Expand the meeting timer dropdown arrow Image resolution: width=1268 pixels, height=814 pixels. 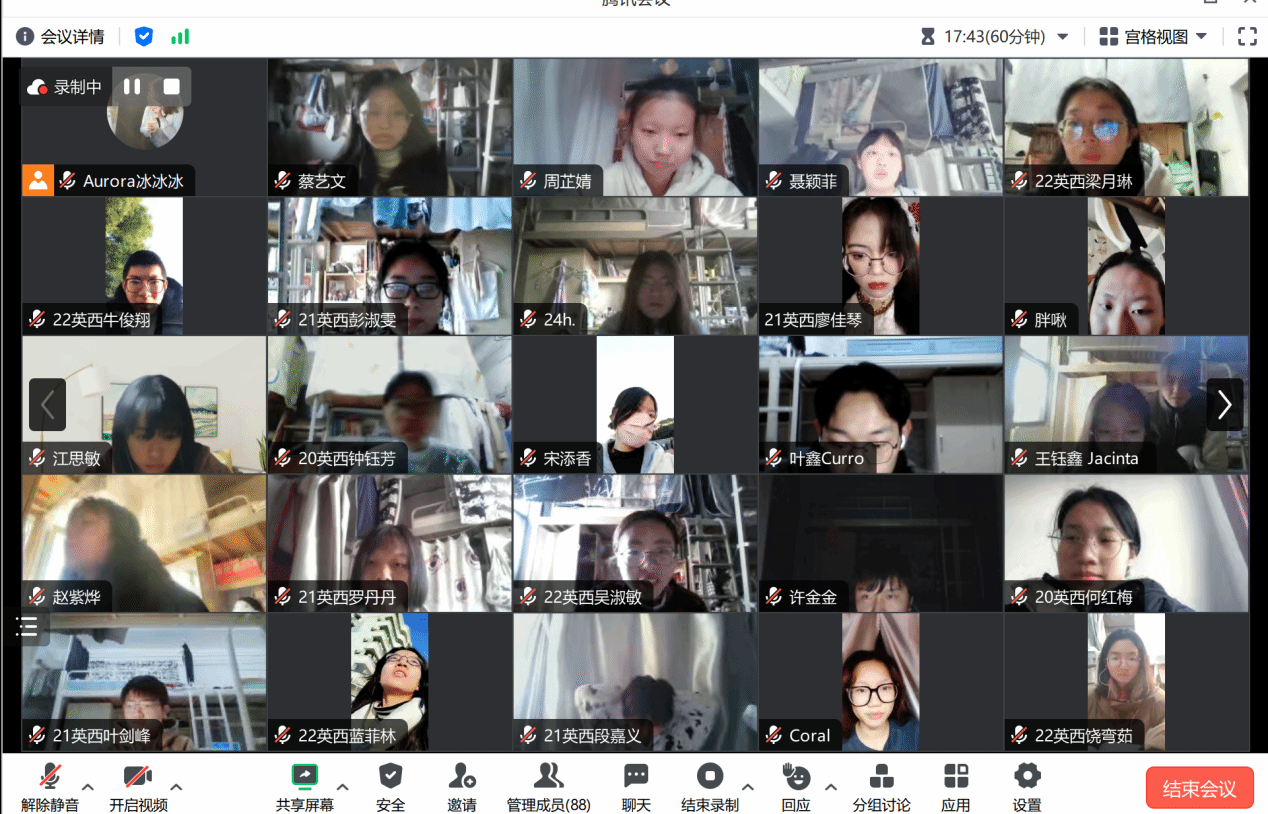click(x=1063, y=37)
